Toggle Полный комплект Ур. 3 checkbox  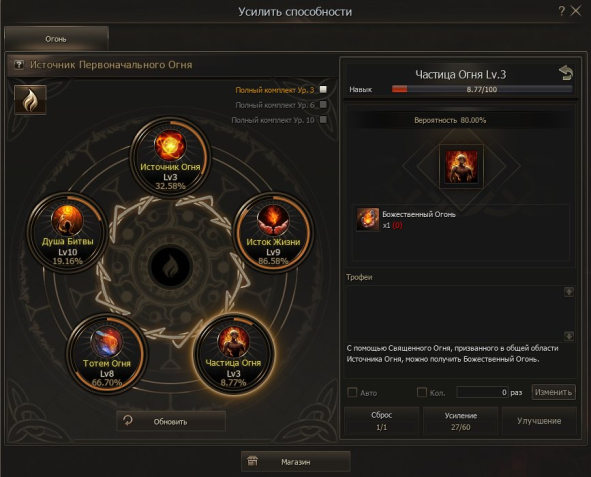click(x=323, y=89)
